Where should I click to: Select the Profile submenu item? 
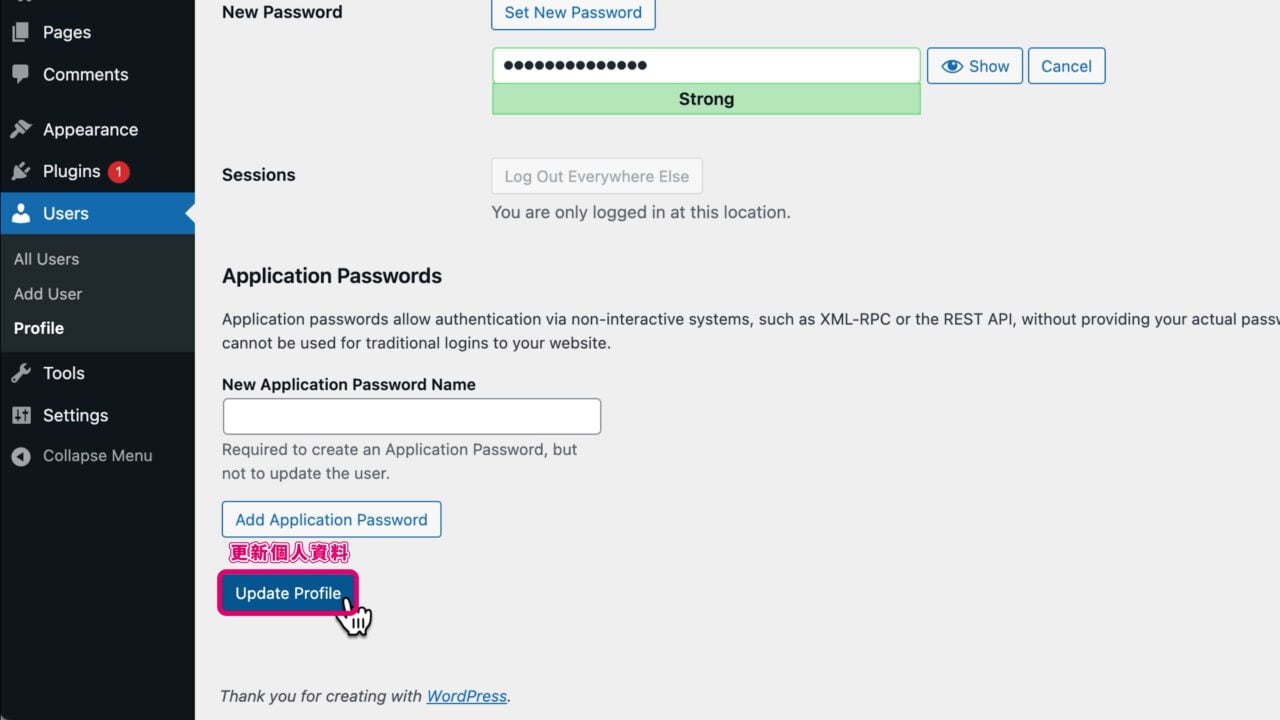(x=39, y=328)
